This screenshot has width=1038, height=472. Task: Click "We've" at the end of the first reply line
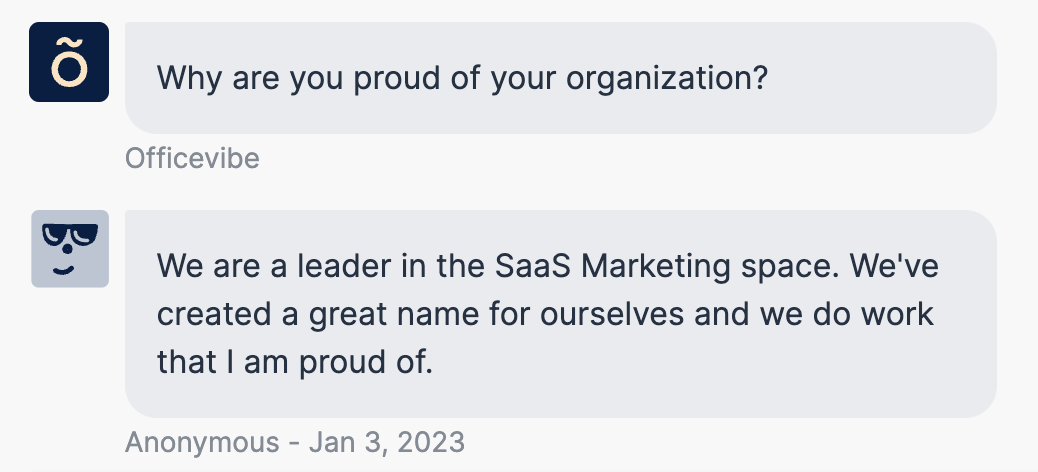click(x=894, y=266)
